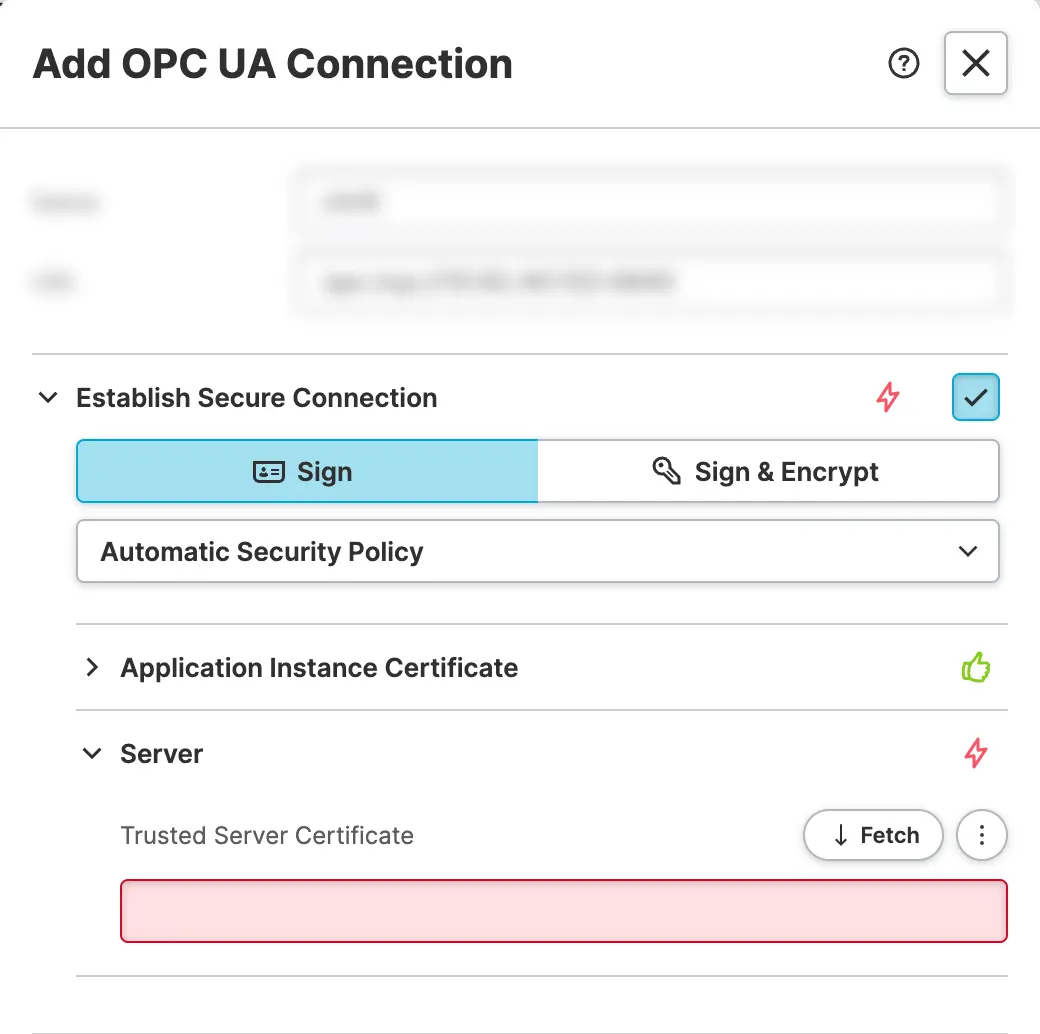This screenshot has width=1040, height=1034.
Task: Open the three-dot menu next to Fetch
Action: 982,835
